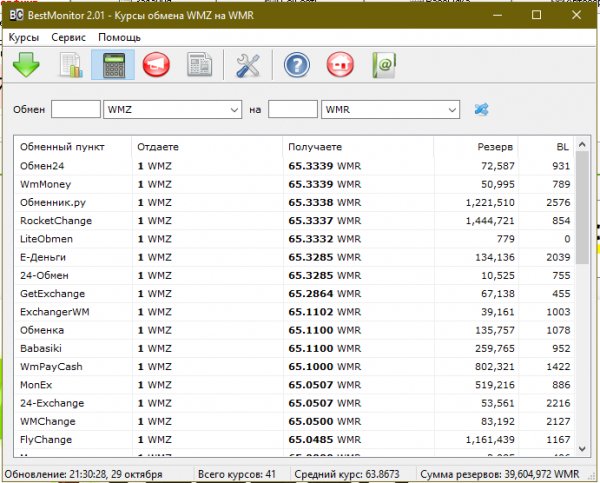Open the green address book contact icon
The height and width of the screenshot is (483, 600).
pyautogui.click(x=384, y=65)
